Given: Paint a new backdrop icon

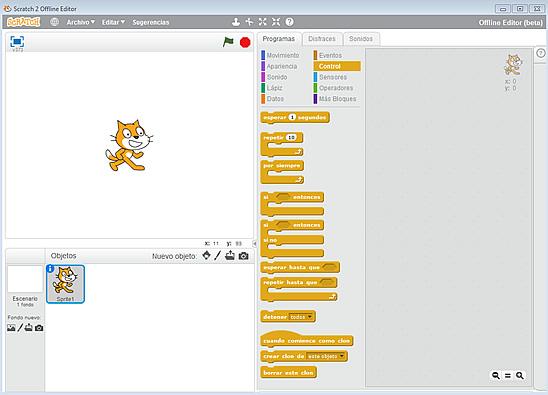Looking at the screenshot, I should (x=20, y=328).
